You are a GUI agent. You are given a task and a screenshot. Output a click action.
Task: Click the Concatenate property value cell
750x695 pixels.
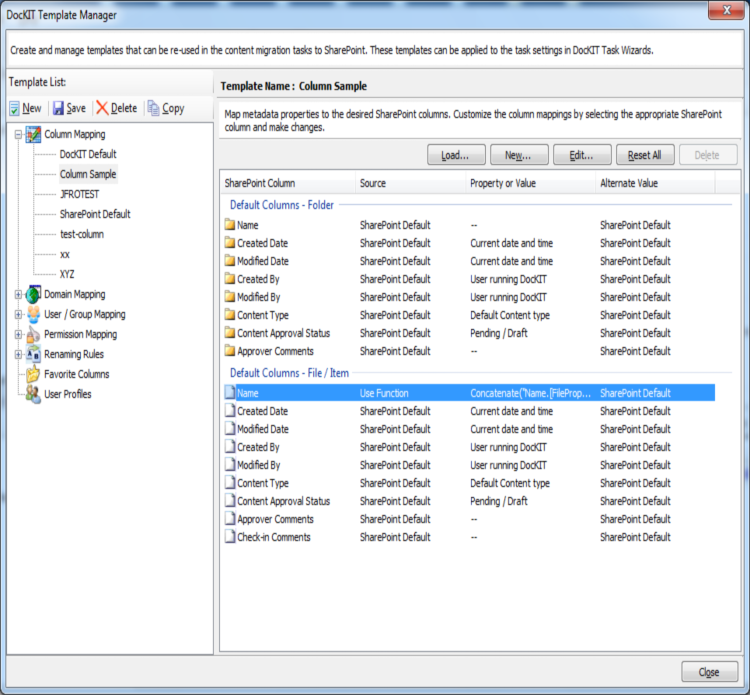point(530,393)
